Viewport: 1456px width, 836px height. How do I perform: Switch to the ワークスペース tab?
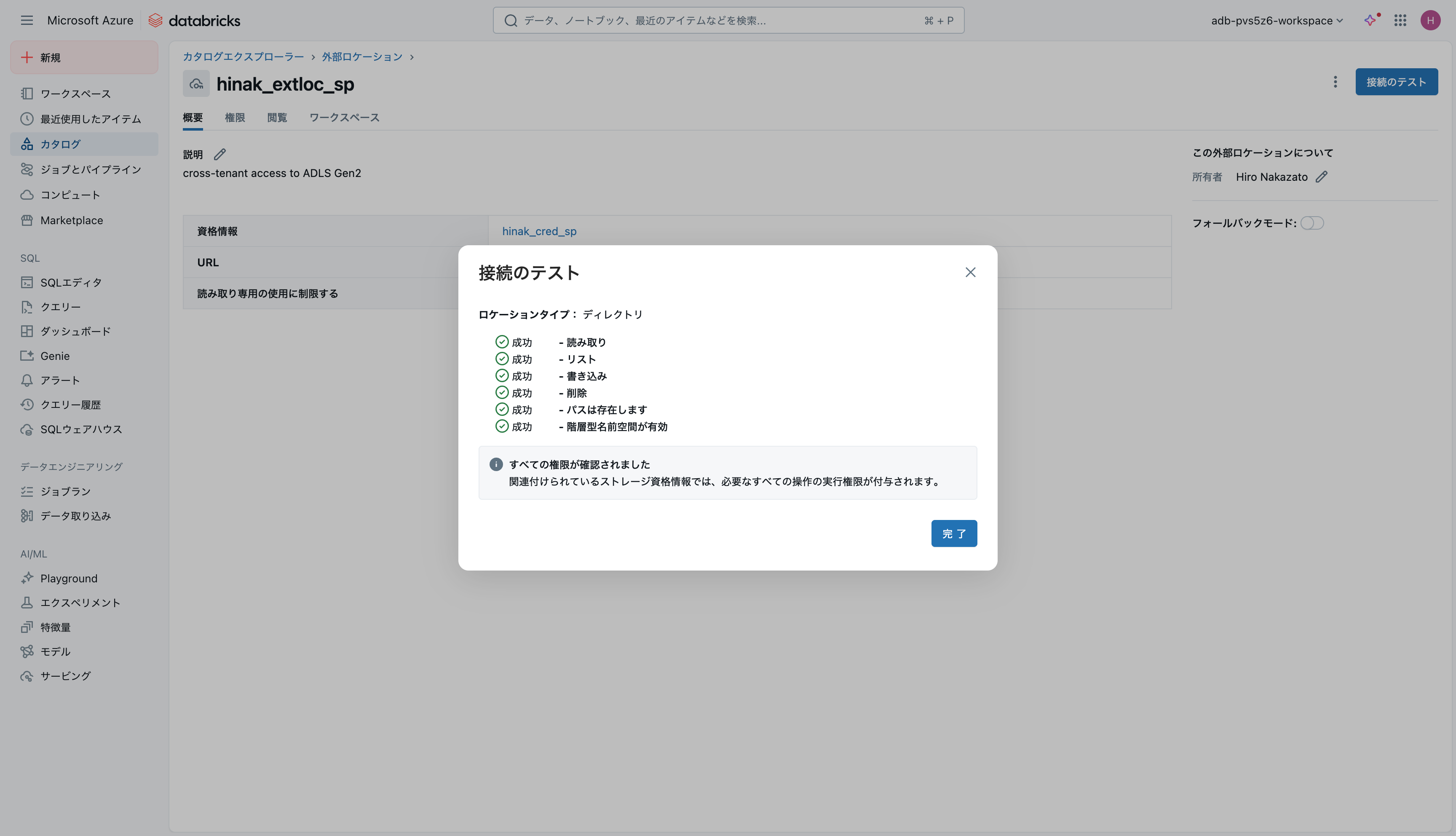point(344,118)
